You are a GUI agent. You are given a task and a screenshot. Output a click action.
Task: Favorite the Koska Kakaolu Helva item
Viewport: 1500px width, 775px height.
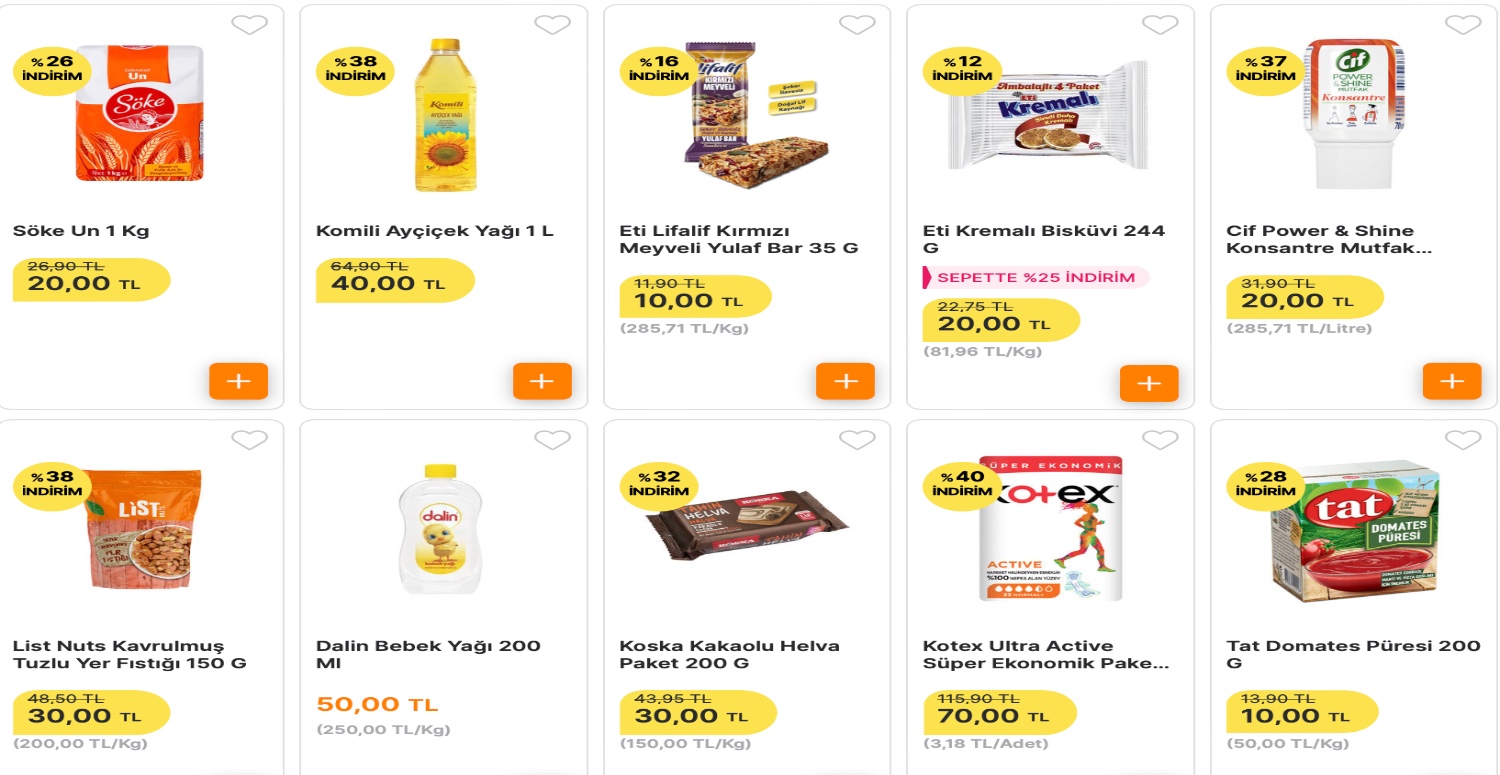(x=855, y=439)
